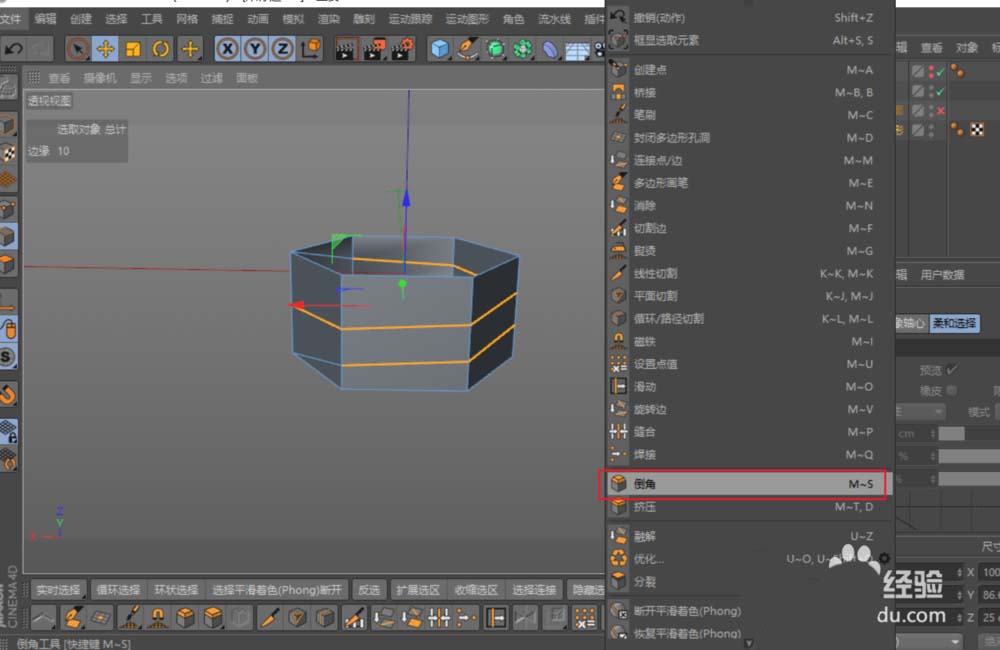
Task: Click the 反选 selection button
Action: click(x=369, y=590)
